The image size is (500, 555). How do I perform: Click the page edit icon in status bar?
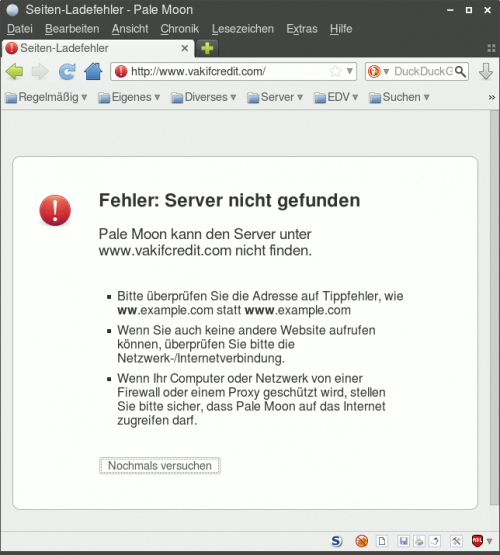435,541
